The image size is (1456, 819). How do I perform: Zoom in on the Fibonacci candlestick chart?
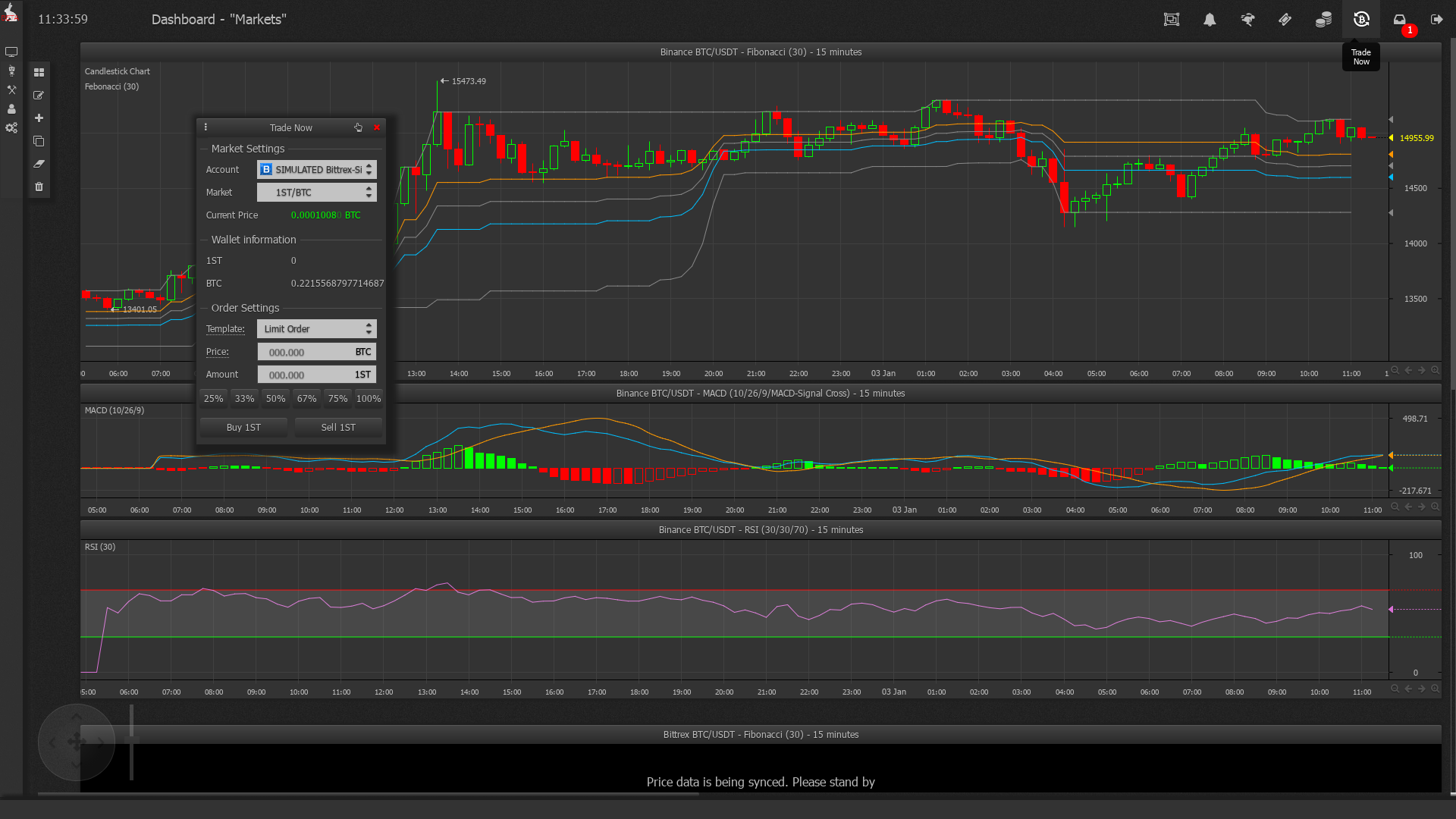pos(1436,370)
